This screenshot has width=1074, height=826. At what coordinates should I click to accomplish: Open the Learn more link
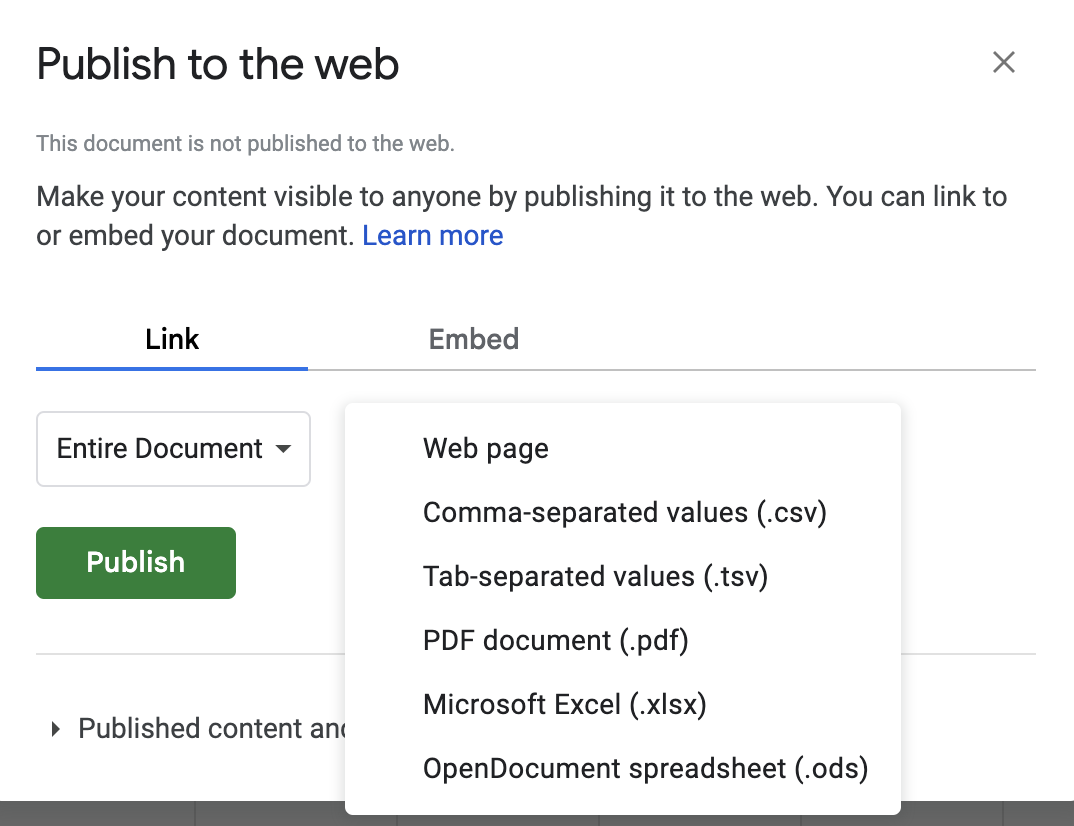(432, 236)
